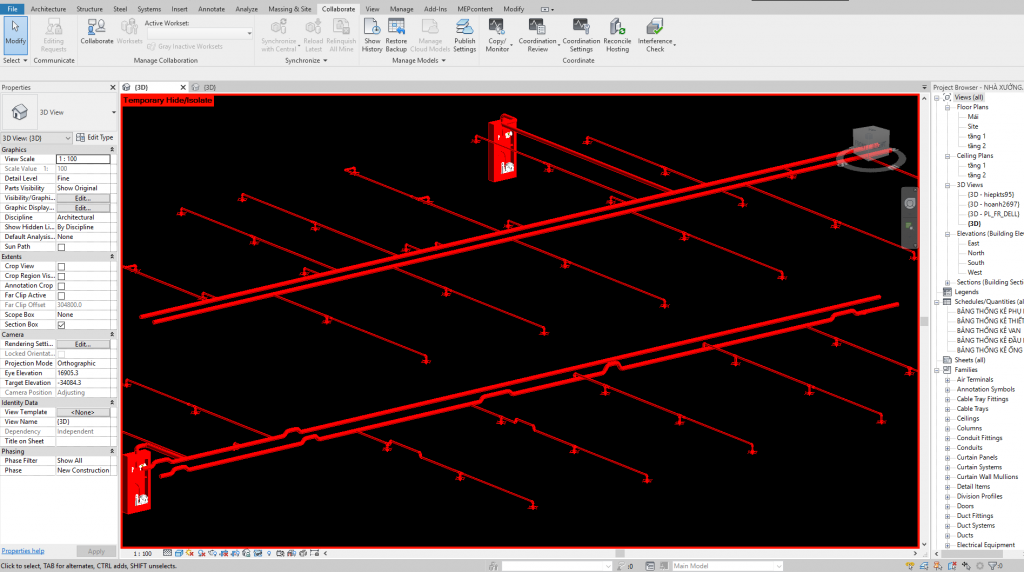Collapse the Graphics properties section
This screenshot has width=1024, height=572.
tap(112, 150)
